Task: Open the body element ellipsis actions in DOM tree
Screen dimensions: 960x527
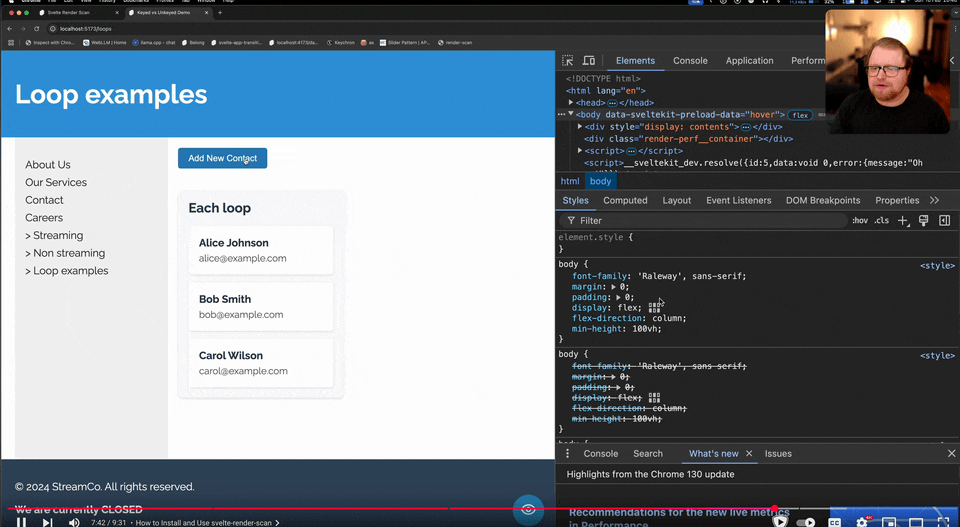Action: [x=561, y=114]
